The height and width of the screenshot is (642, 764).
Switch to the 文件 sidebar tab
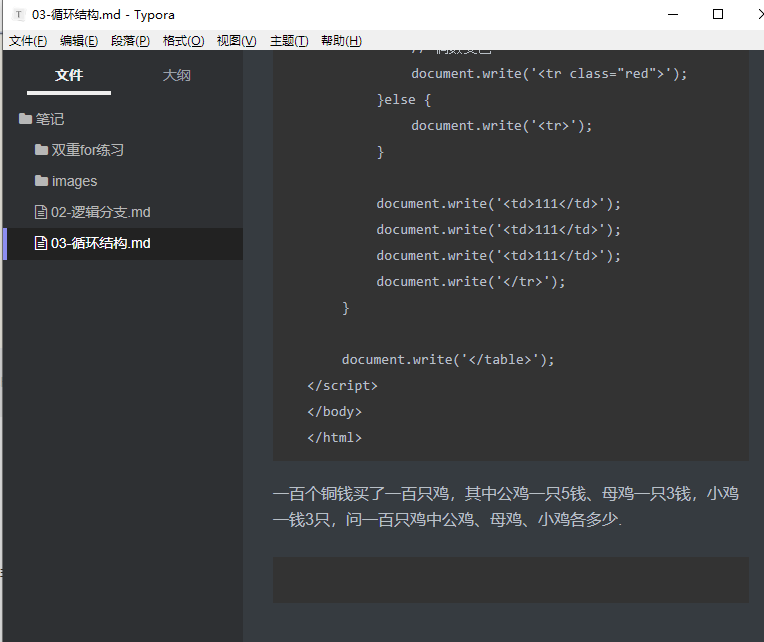69,75
